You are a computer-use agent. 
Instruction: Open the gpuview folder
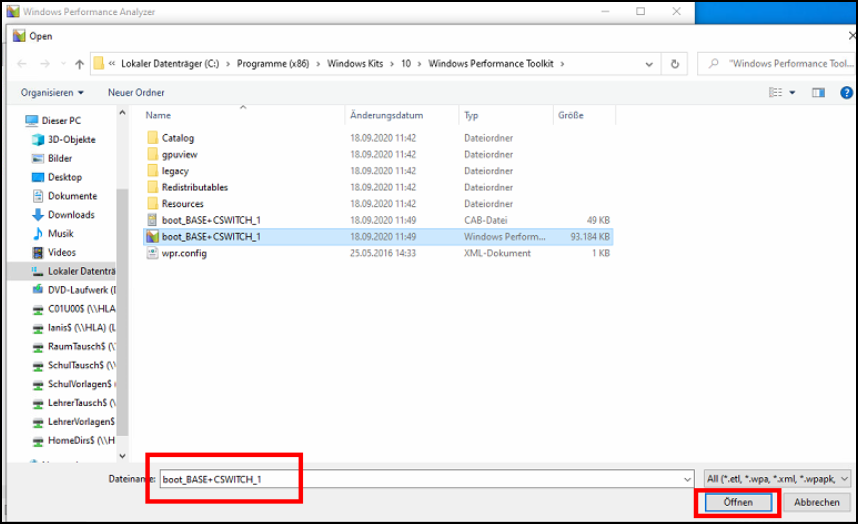point(178,155)
